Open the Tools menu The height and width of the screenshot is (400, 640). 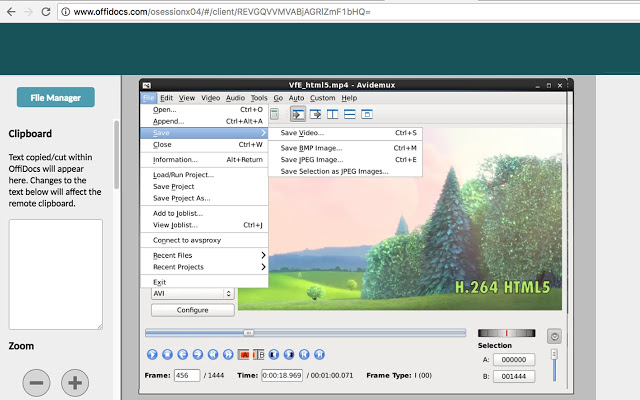[259, 98]
